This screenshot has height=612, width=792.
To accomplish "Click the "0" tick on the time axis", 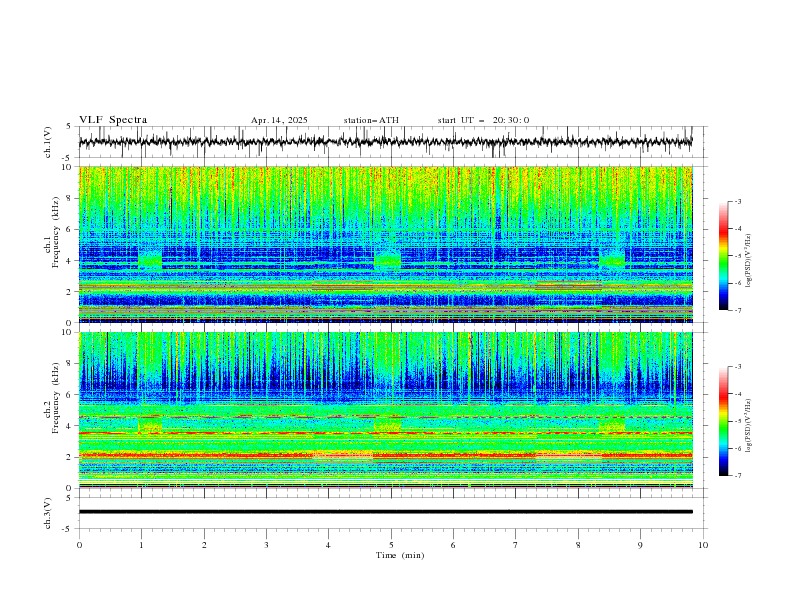I will [79, 545].
